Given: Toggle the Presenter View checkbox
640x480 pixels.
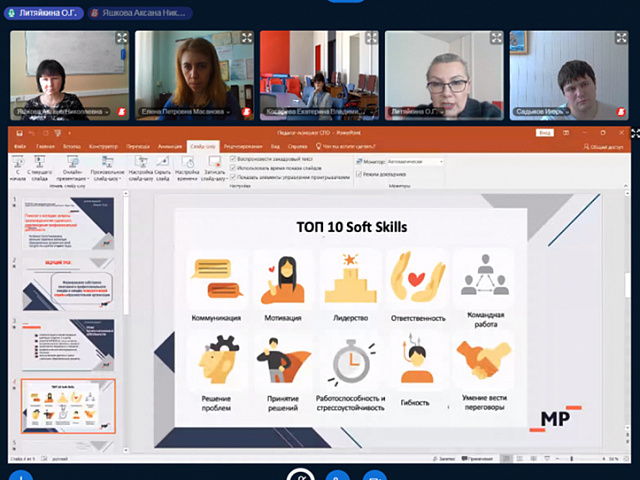Looking at the screenshot, I should pos(359,174).
